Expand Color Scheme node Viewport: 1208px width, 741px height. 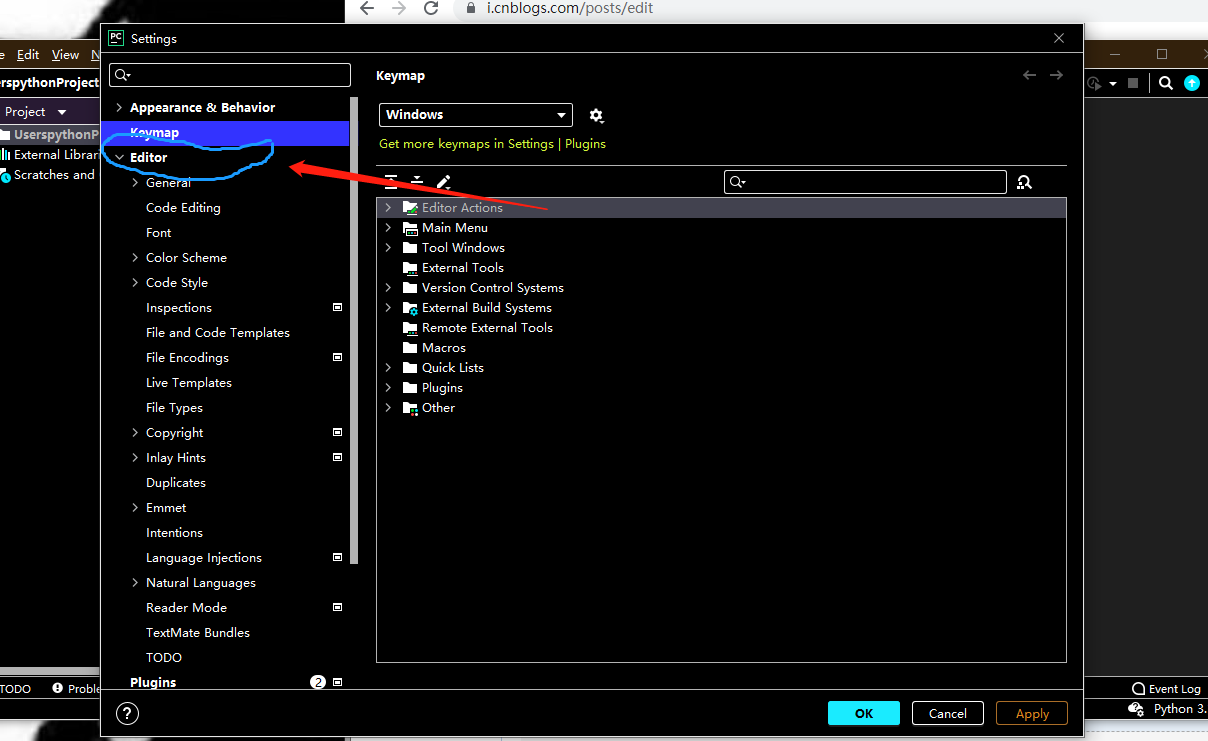135,257
